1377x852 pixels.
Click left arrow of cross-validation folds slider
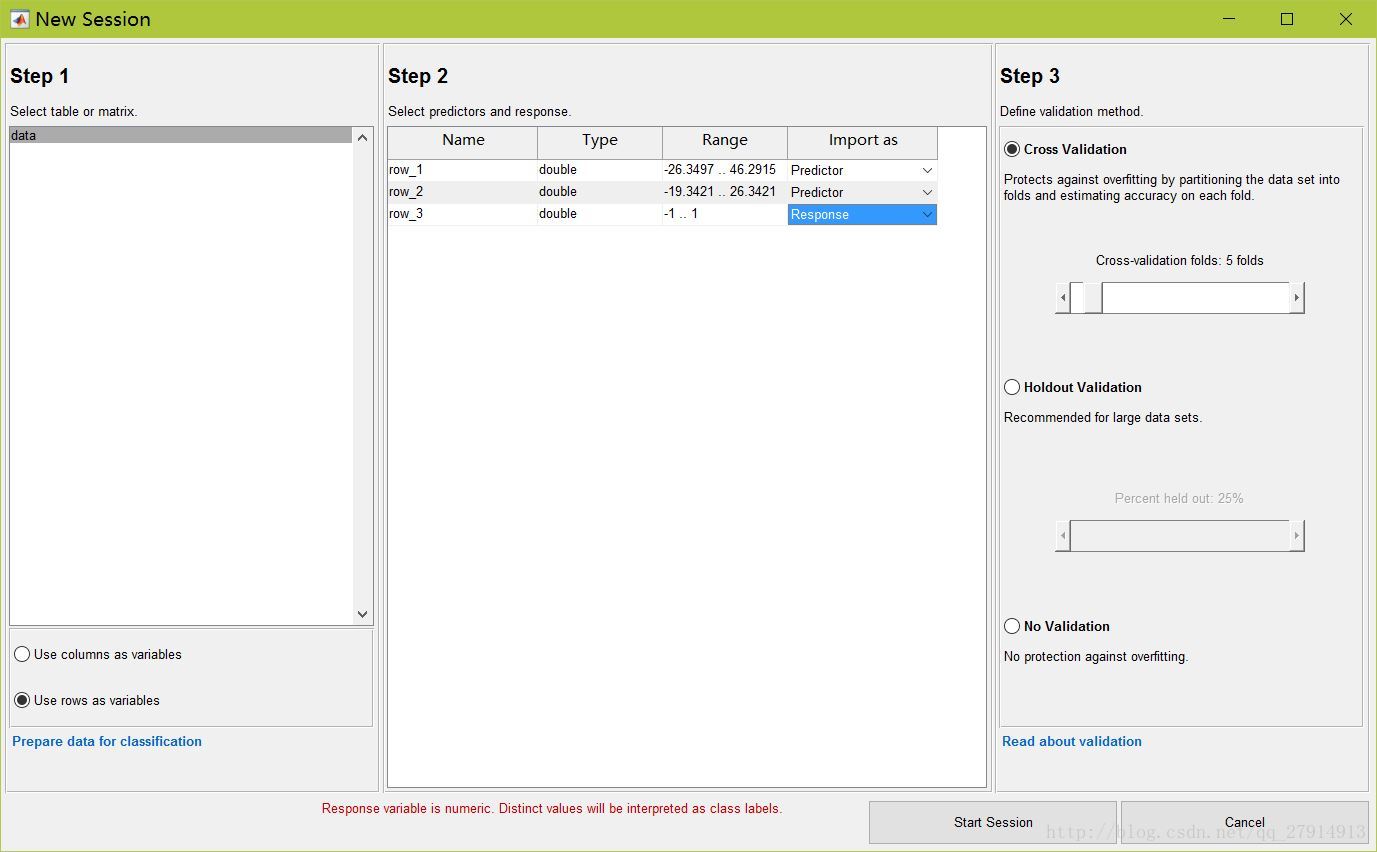coord(1063,297)
